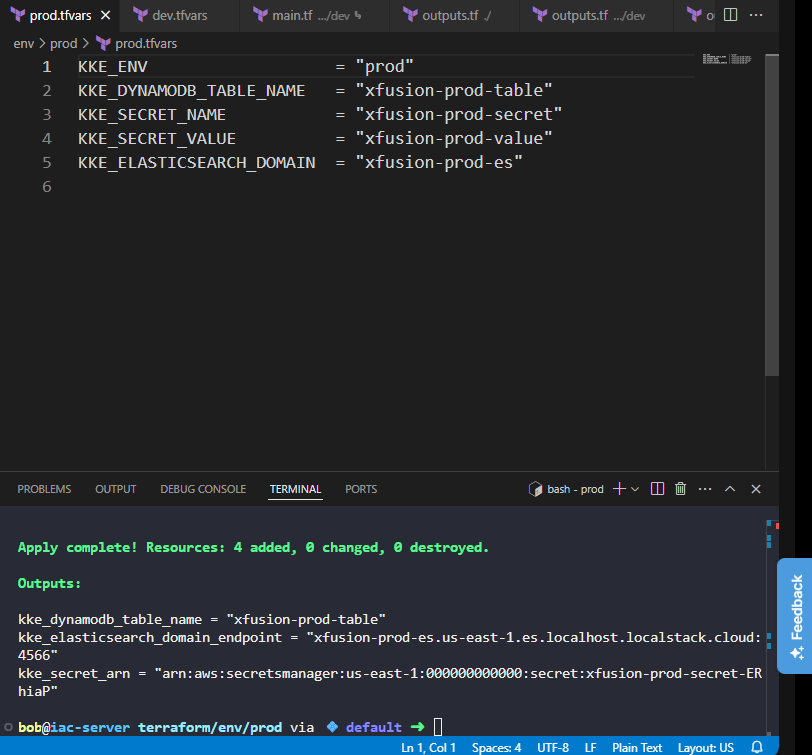The image size is (812, 755).
Task: Switch to the PORTS panel tab
Action: [361, 489]
